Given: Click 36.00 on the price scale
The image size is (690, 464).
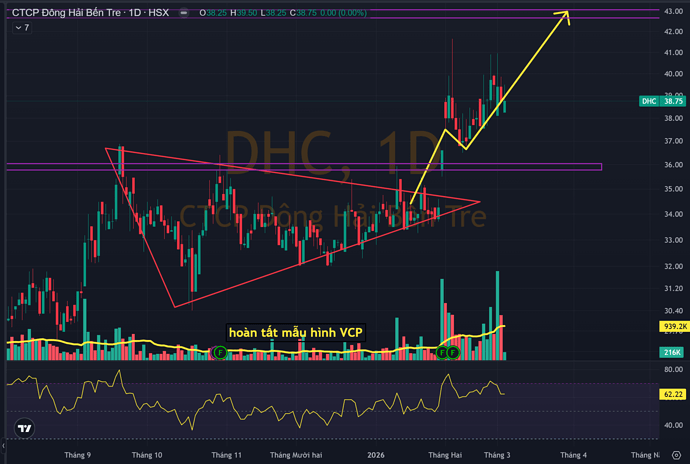Looking at the screenshot, I should (x=673, y=165).
